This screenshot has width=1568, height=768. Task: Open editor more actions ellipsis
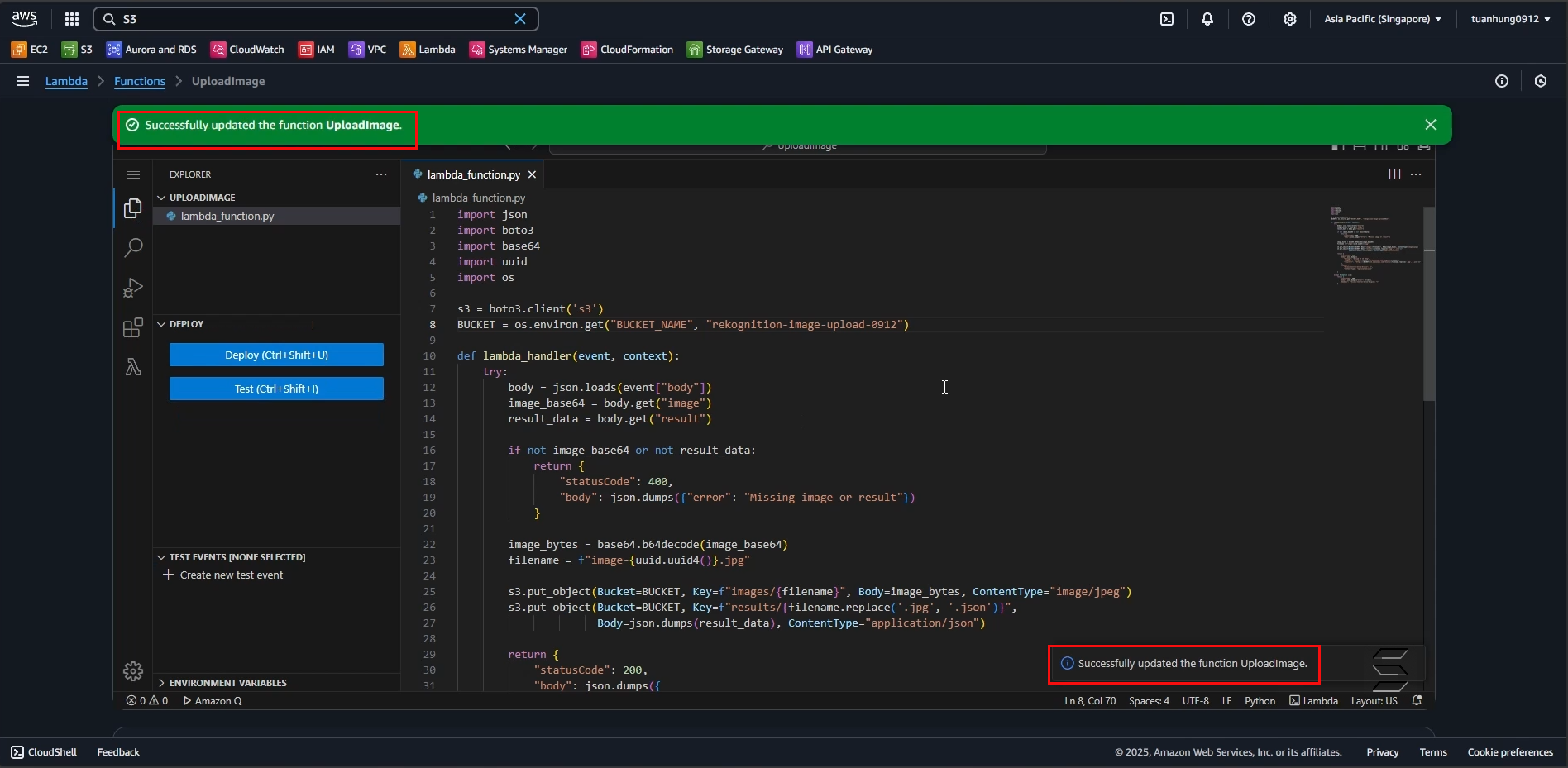click(1417, 174)
